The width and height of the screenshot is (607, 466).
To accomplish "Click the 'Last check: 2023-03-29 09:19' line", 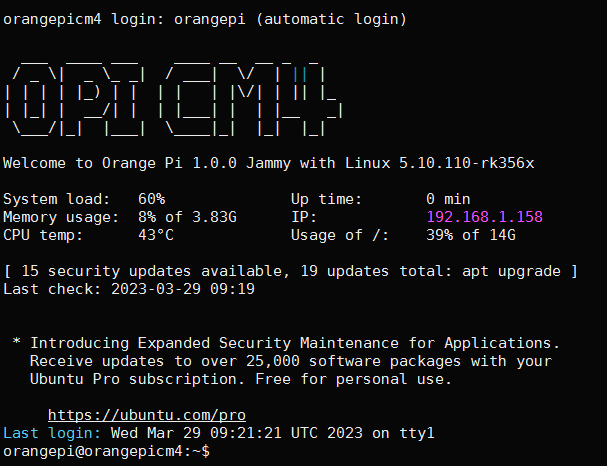I will [129, 289].
